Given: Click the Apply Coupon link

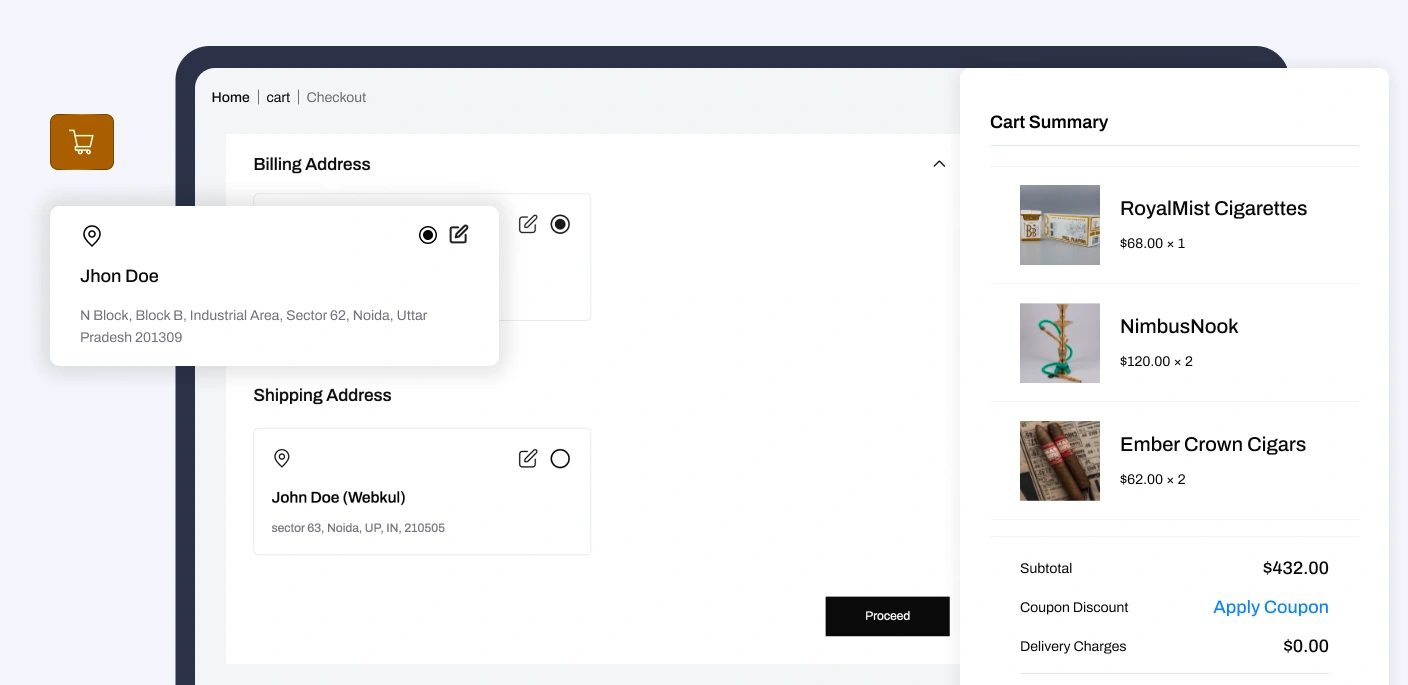Looking at the screenshot, I should pyautogui.click(x=1270, y=607).
